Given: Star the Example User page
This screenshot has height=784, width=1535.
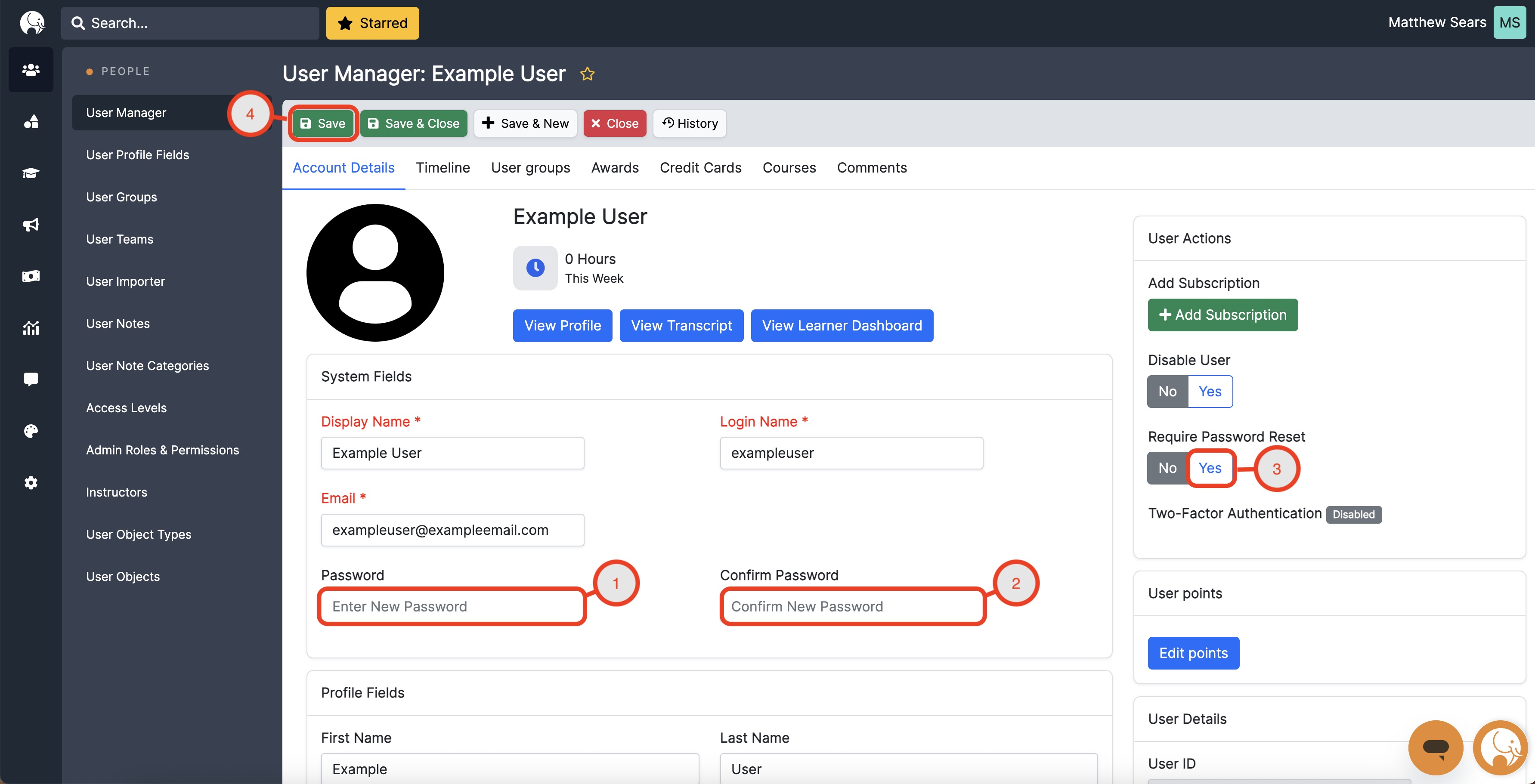Looking at the screenshot, I should (588, 74).
